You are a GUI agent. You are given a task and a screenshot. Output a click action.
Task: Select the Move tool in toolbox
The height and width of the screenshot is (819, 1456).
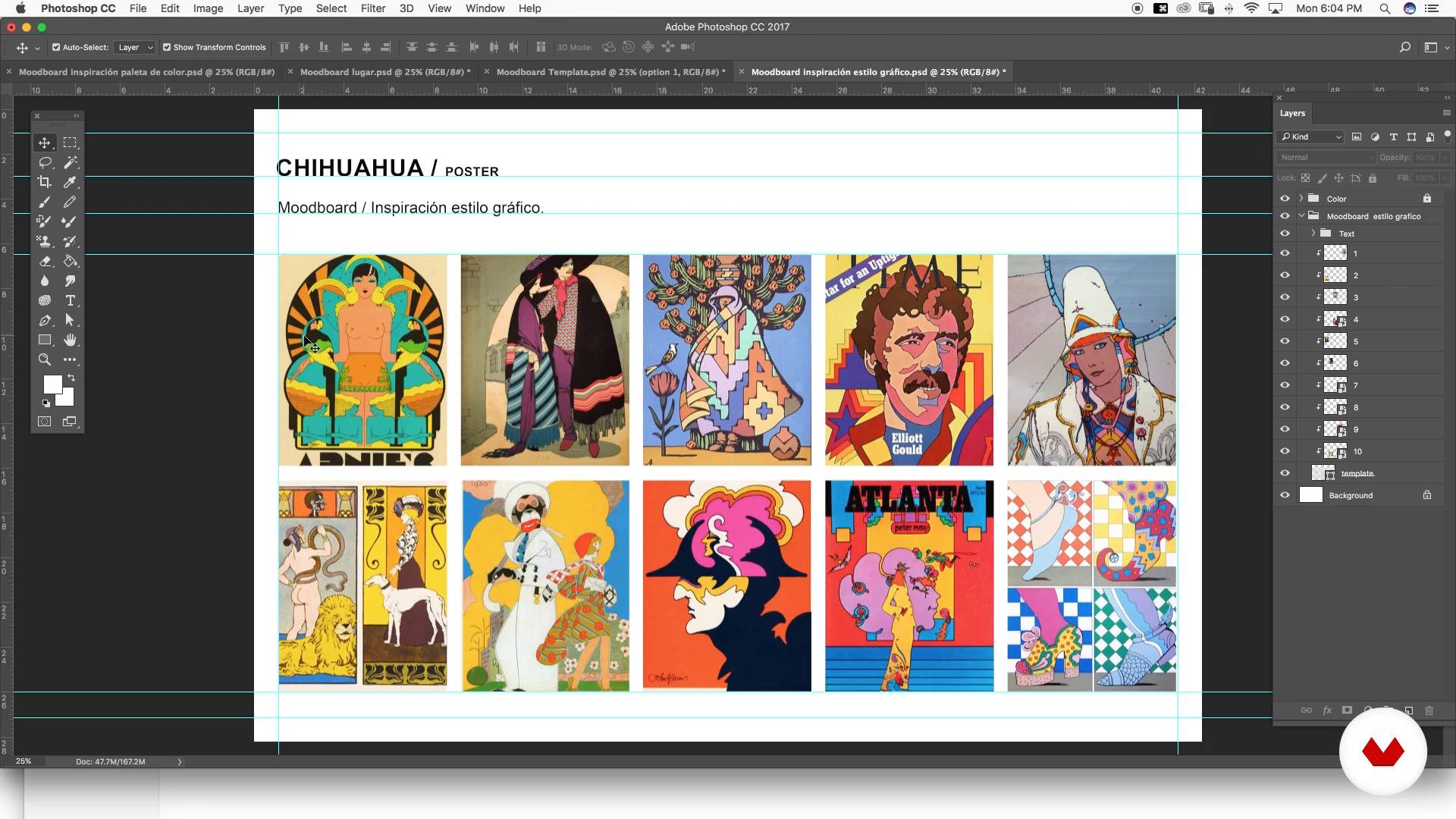point(45,143)
